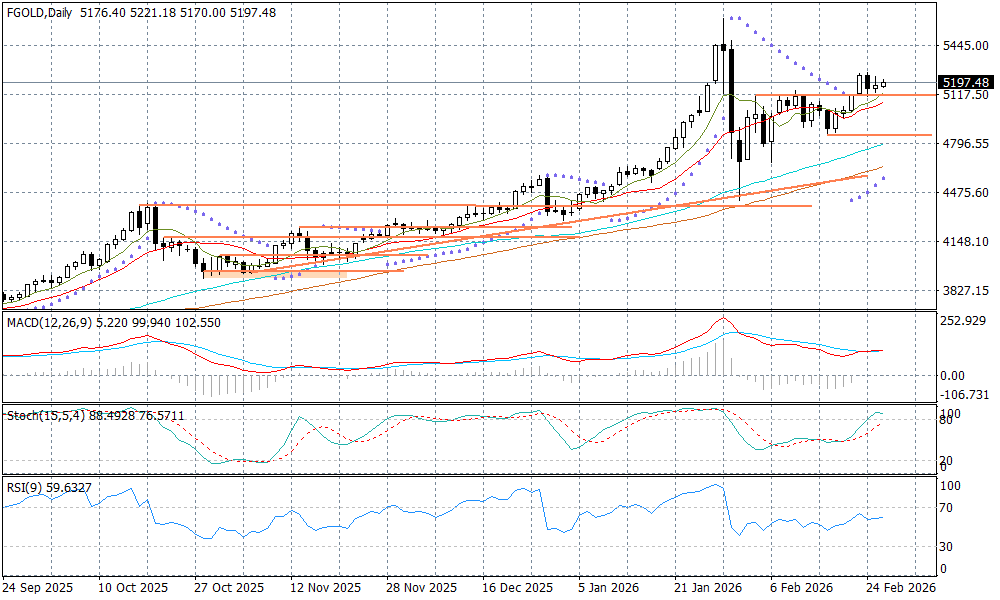Click the 5445.00 price axis label
The width and height of the screenshot is (1000, 600).
(965, 46)
